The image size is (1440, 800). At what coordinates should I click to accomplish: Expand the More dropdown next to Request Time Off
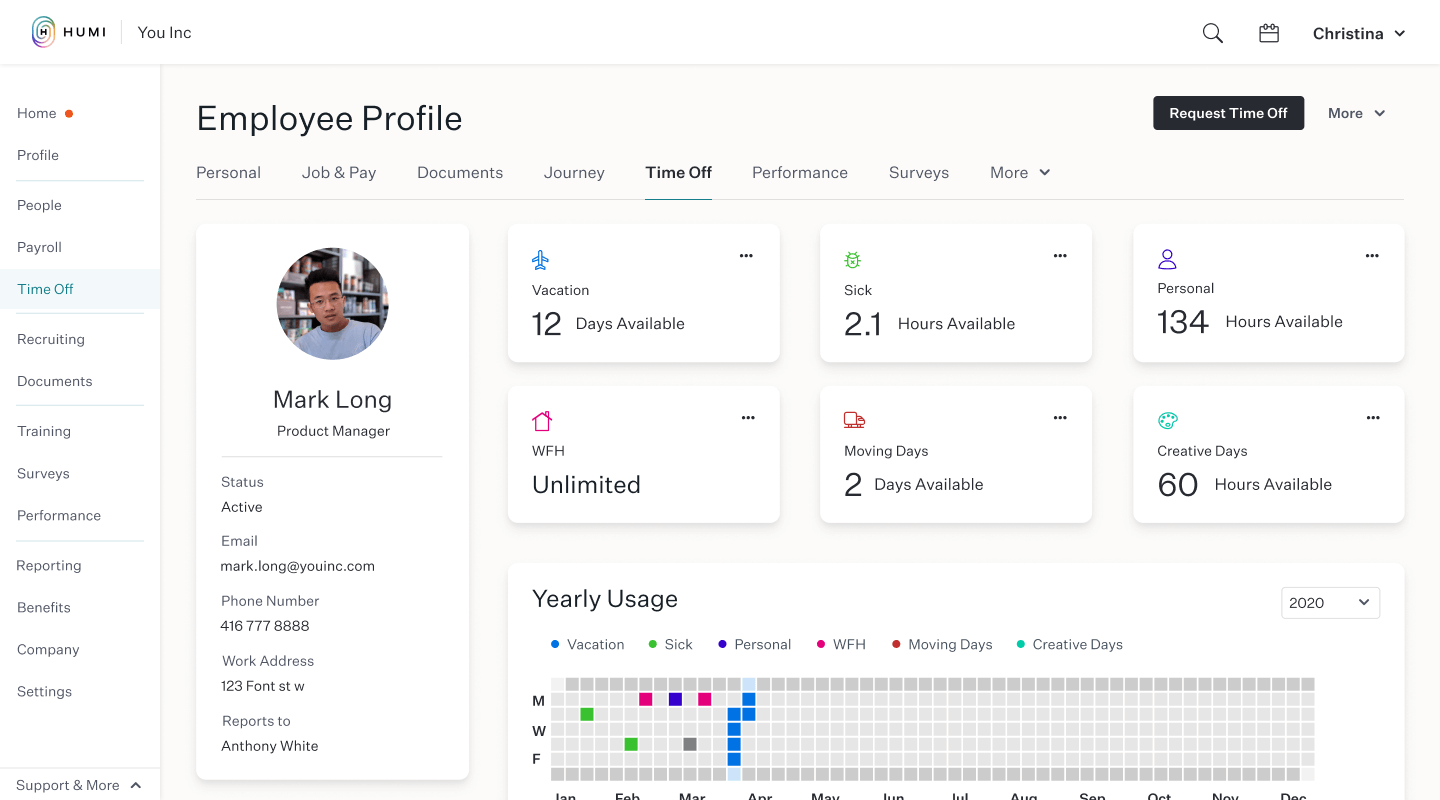pos(1356,113)
